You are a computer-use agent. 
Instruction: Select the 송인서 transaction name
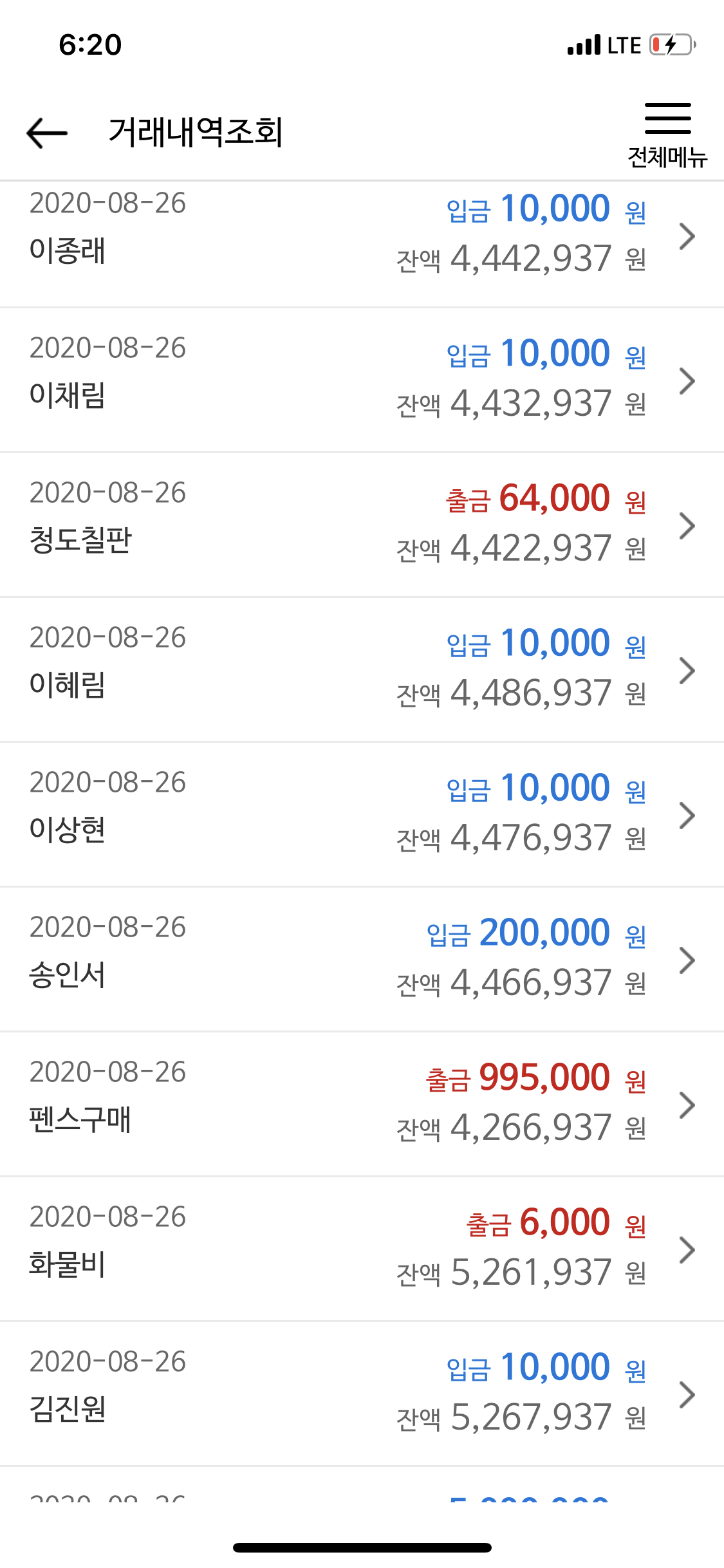[67, 975]
